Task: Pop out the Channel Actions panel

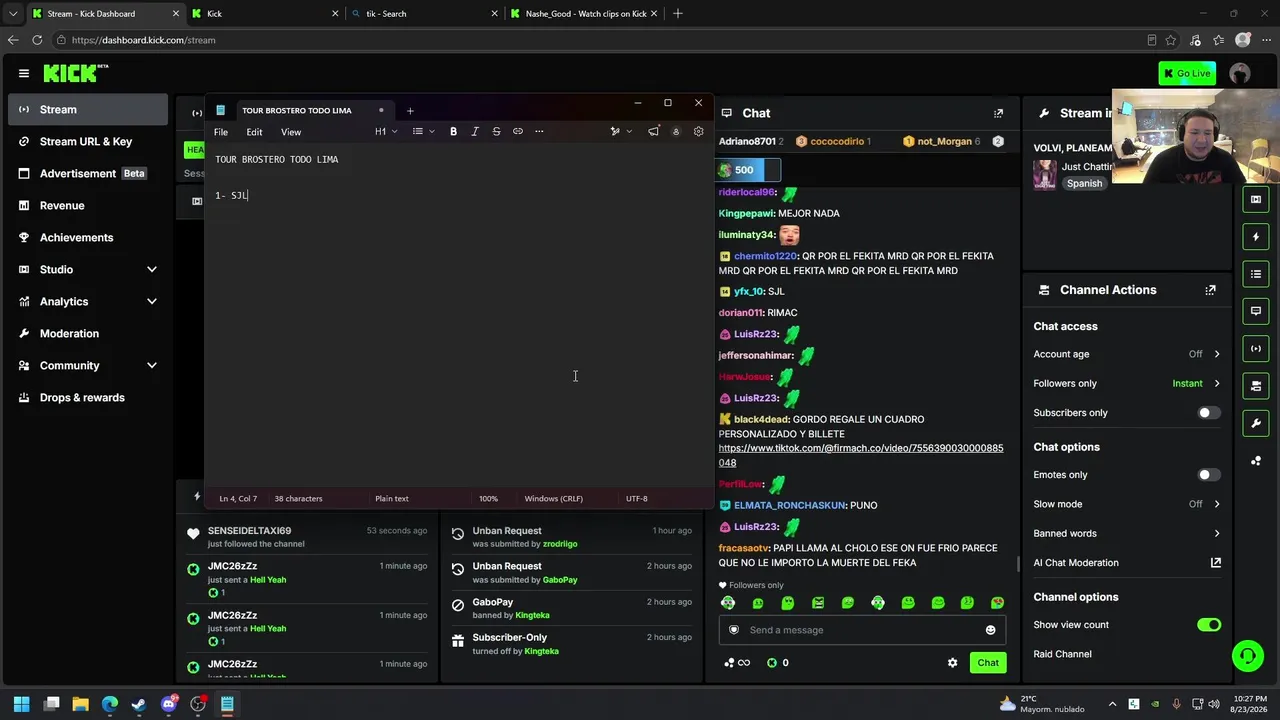Action: tap(1210, 290)
